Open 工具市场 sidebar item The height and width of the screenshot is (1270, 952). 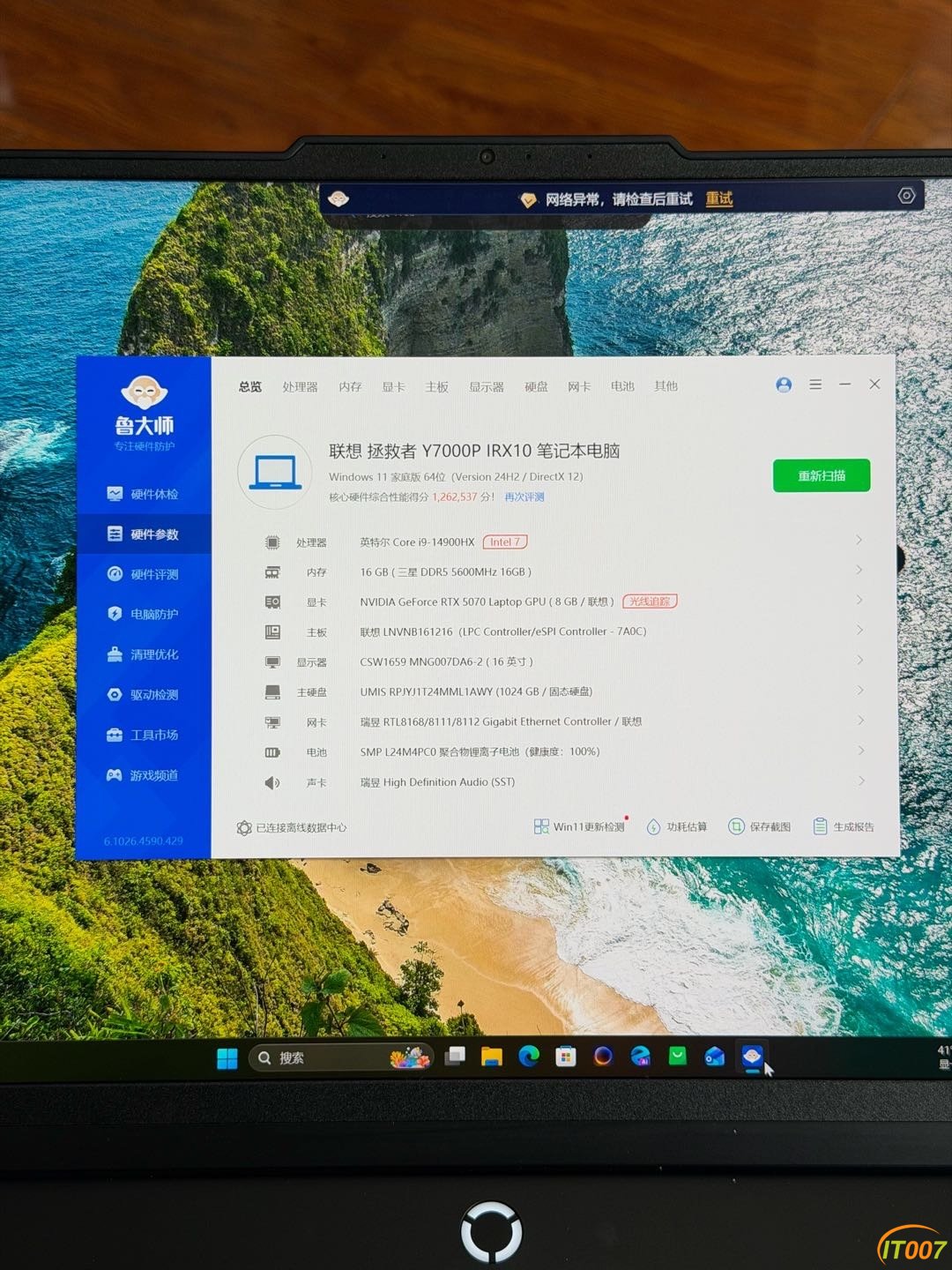pos(143,735)
